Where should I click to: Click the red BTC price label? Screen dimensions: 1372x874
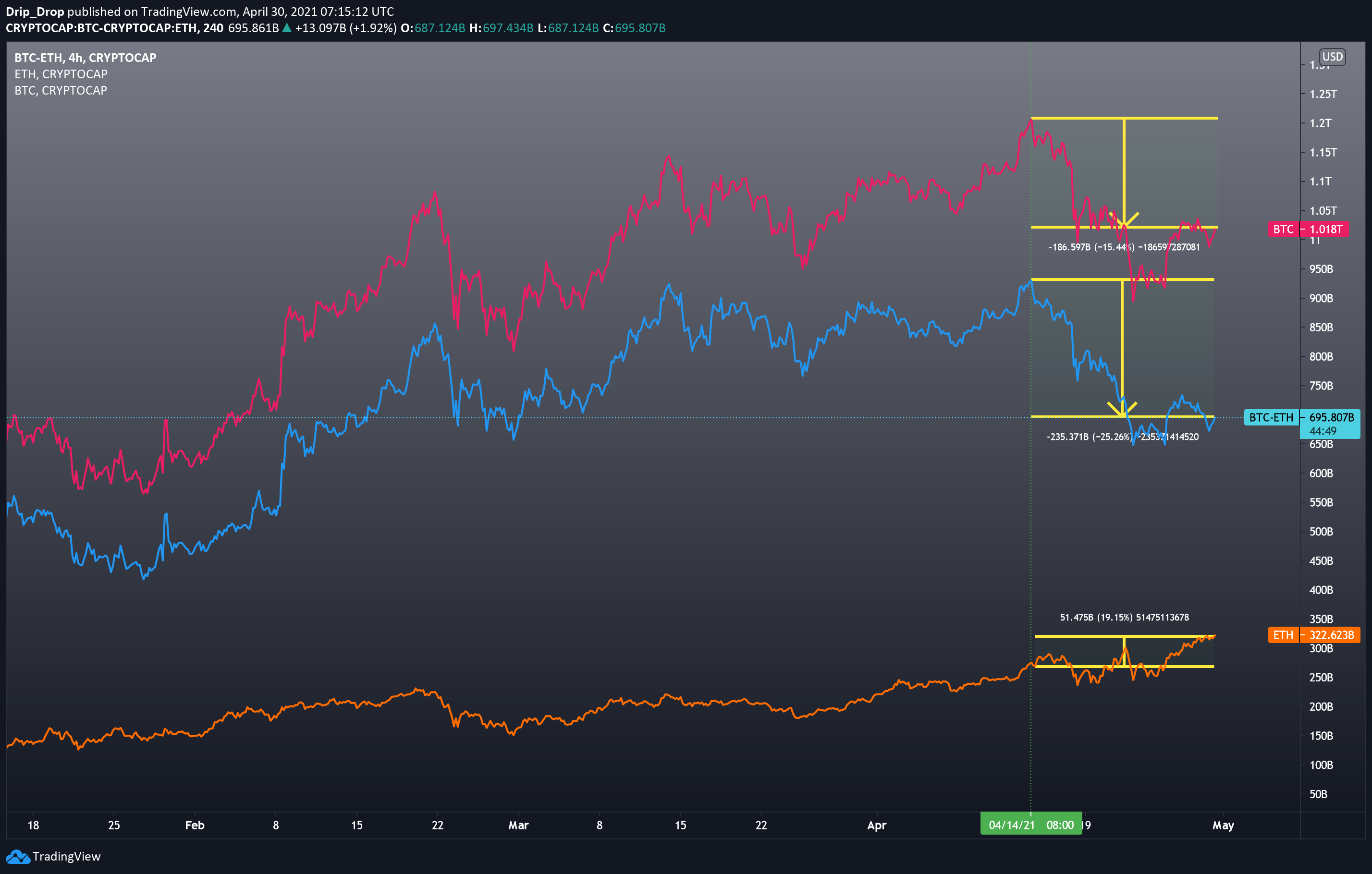pos(1283,230)
